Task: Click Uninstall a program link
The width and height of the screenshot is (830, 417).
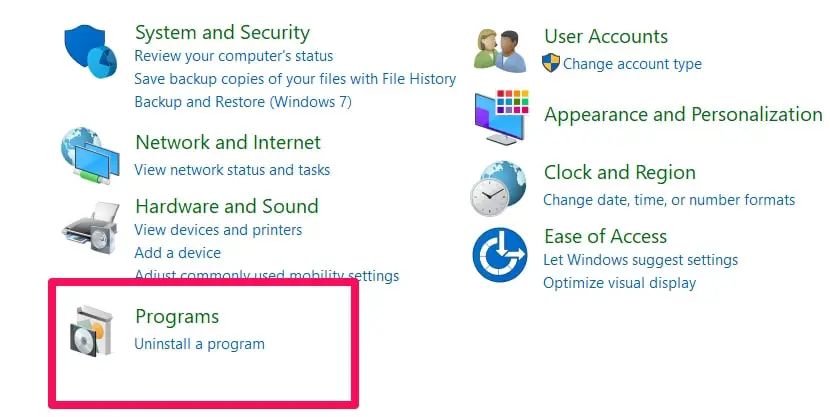Action: pos(199,344)
